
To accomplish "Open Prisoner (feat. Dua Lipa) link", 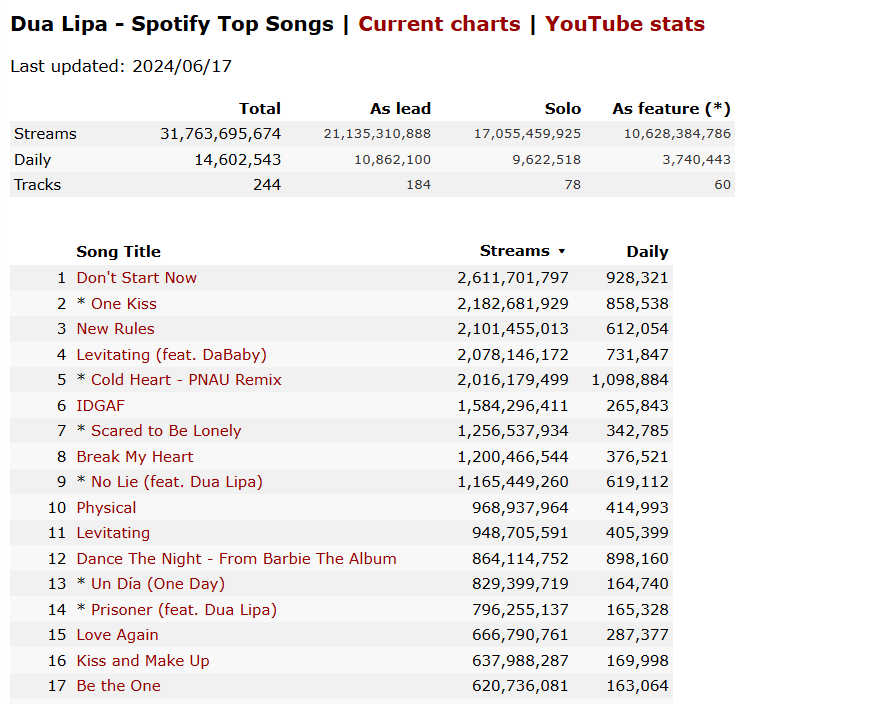I will [184, 610].
